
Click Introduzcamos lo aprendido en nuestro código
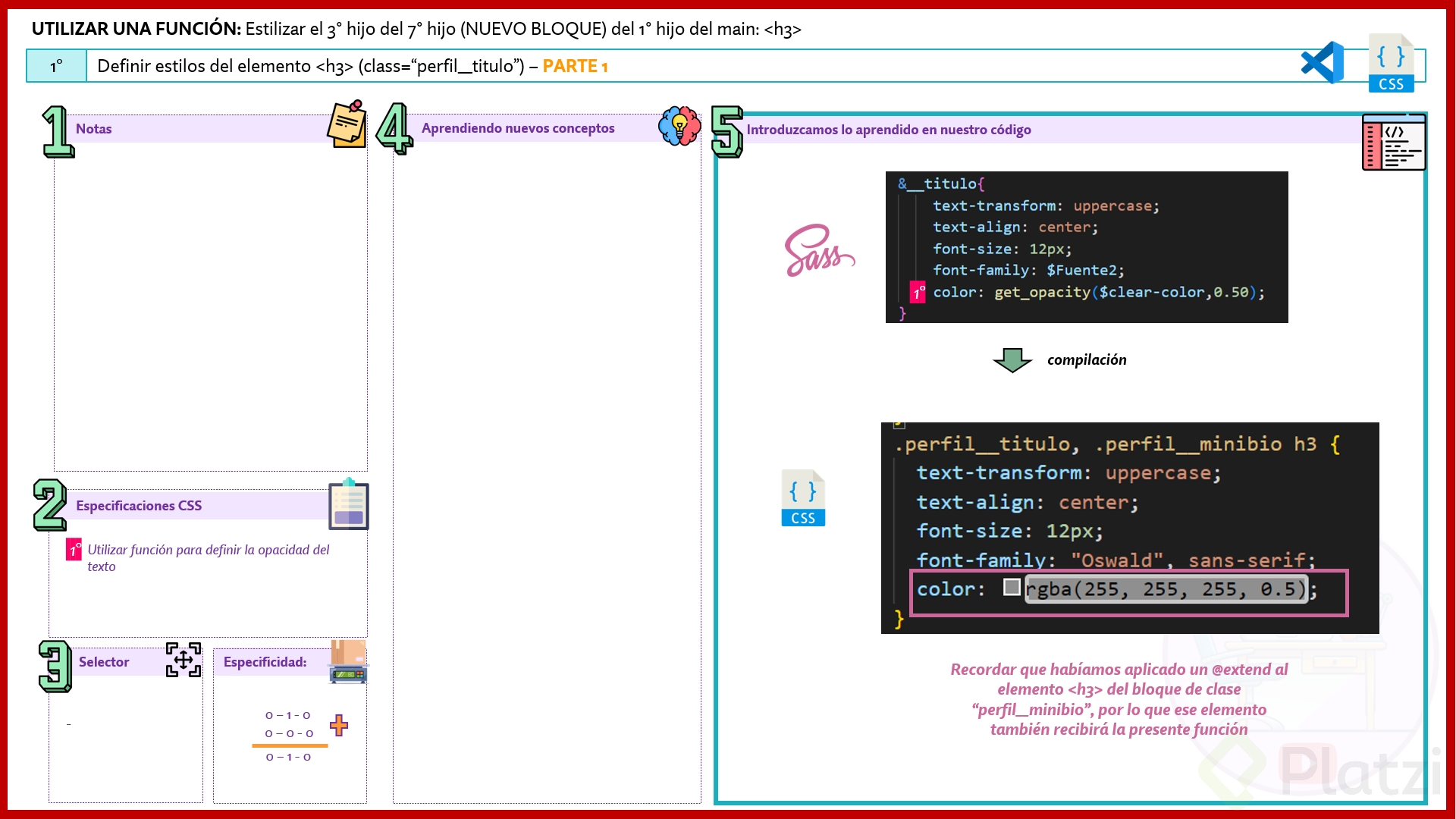click(889, 130)
